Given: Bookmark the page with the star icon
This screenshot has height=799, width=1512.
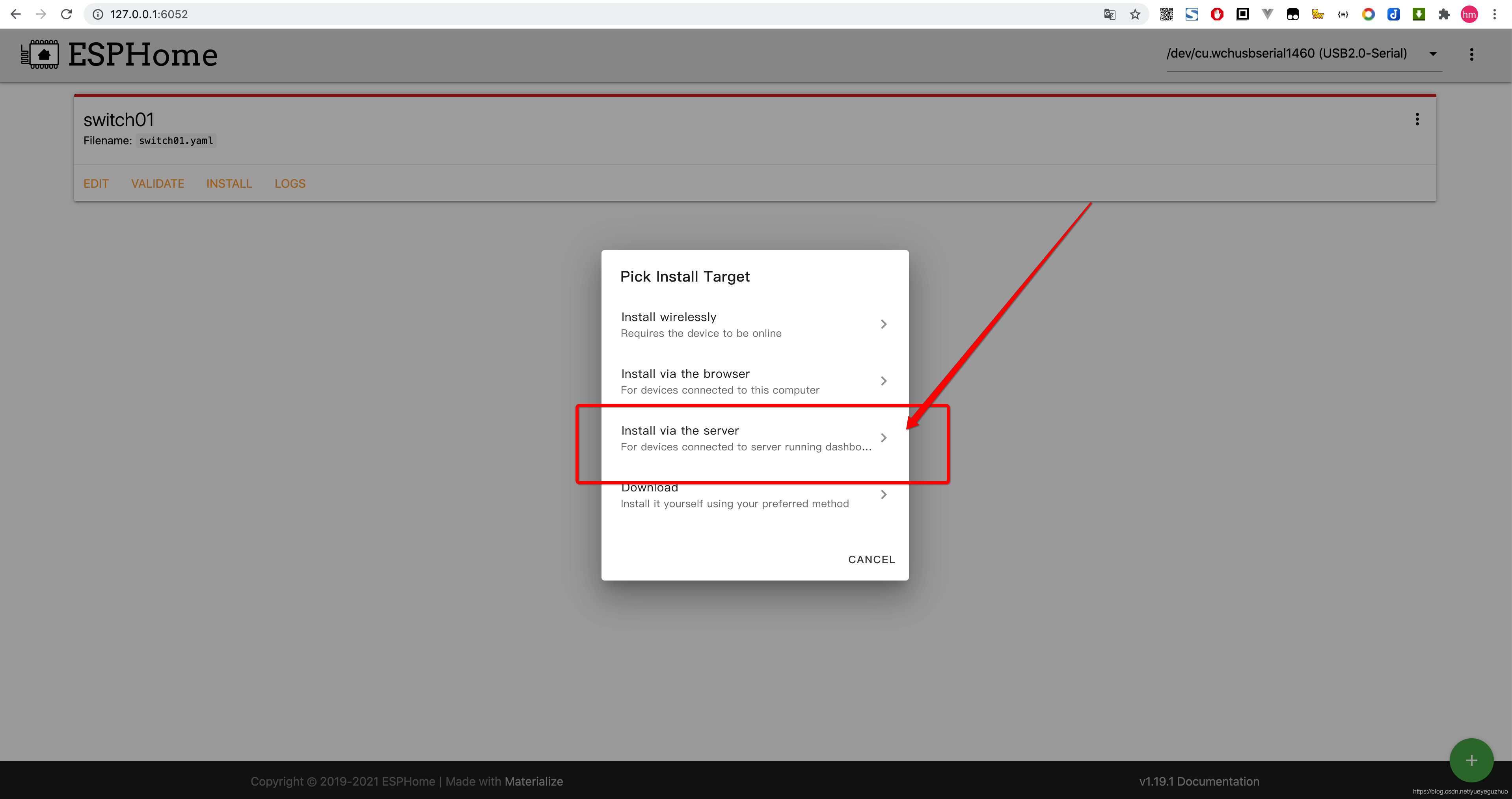Looking at the screenshot, I should (x=1135, y=14).
